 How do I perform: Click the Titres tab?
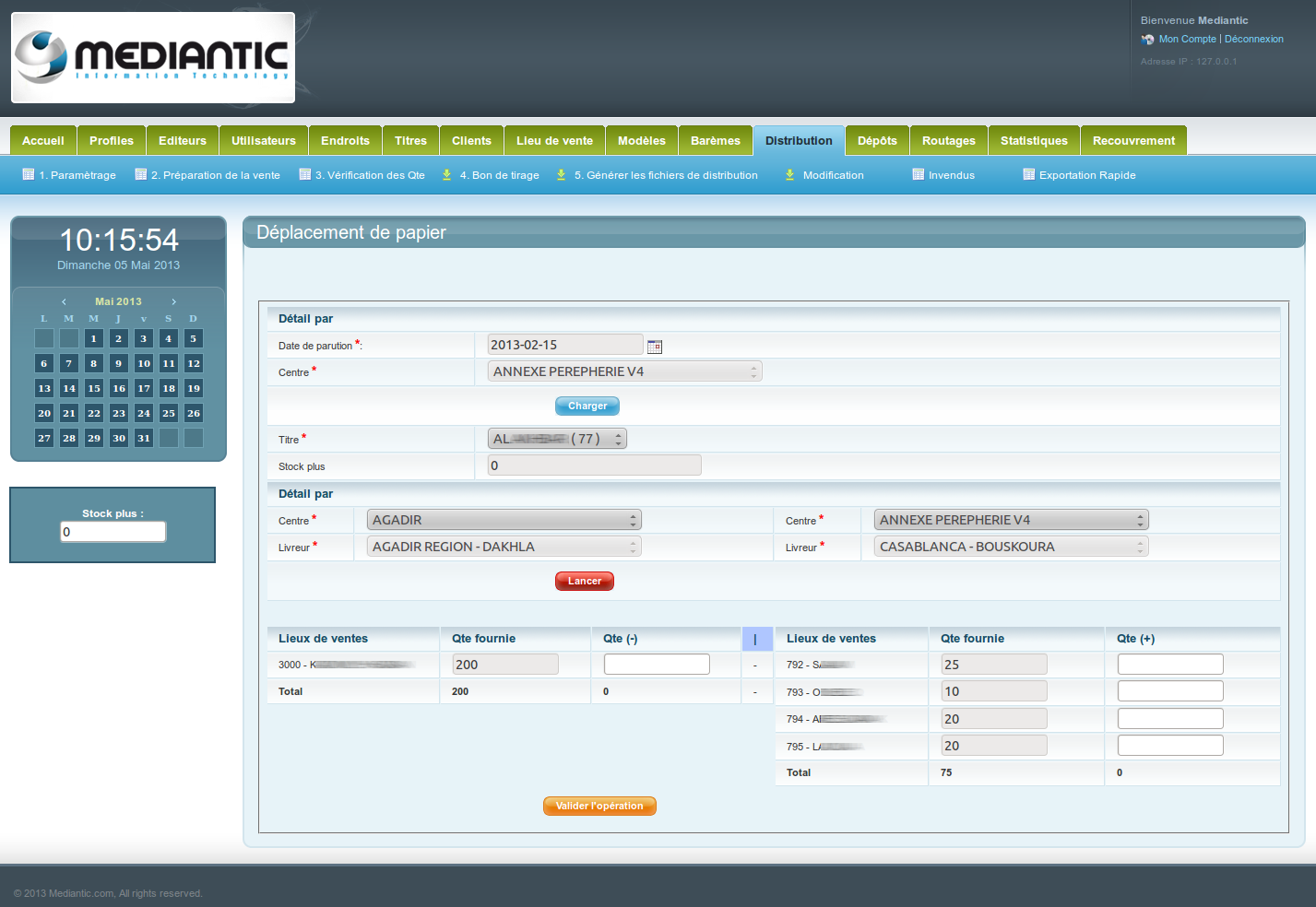(410, 140)
